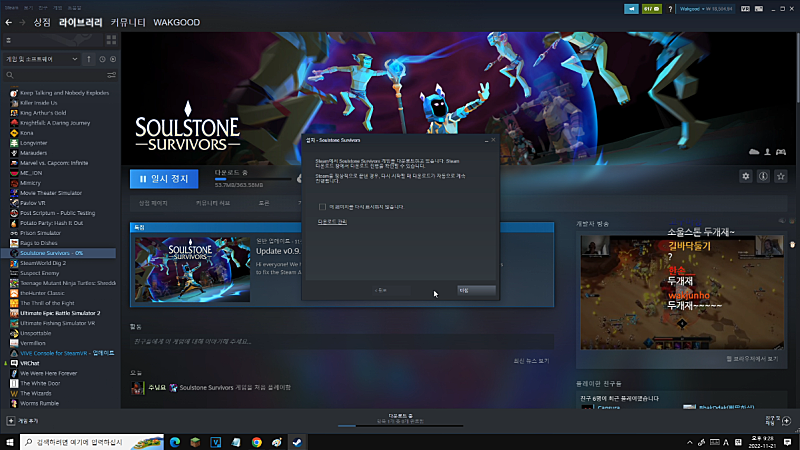Minimize the Soulstone Survivors install dialog

pos(486,140)
